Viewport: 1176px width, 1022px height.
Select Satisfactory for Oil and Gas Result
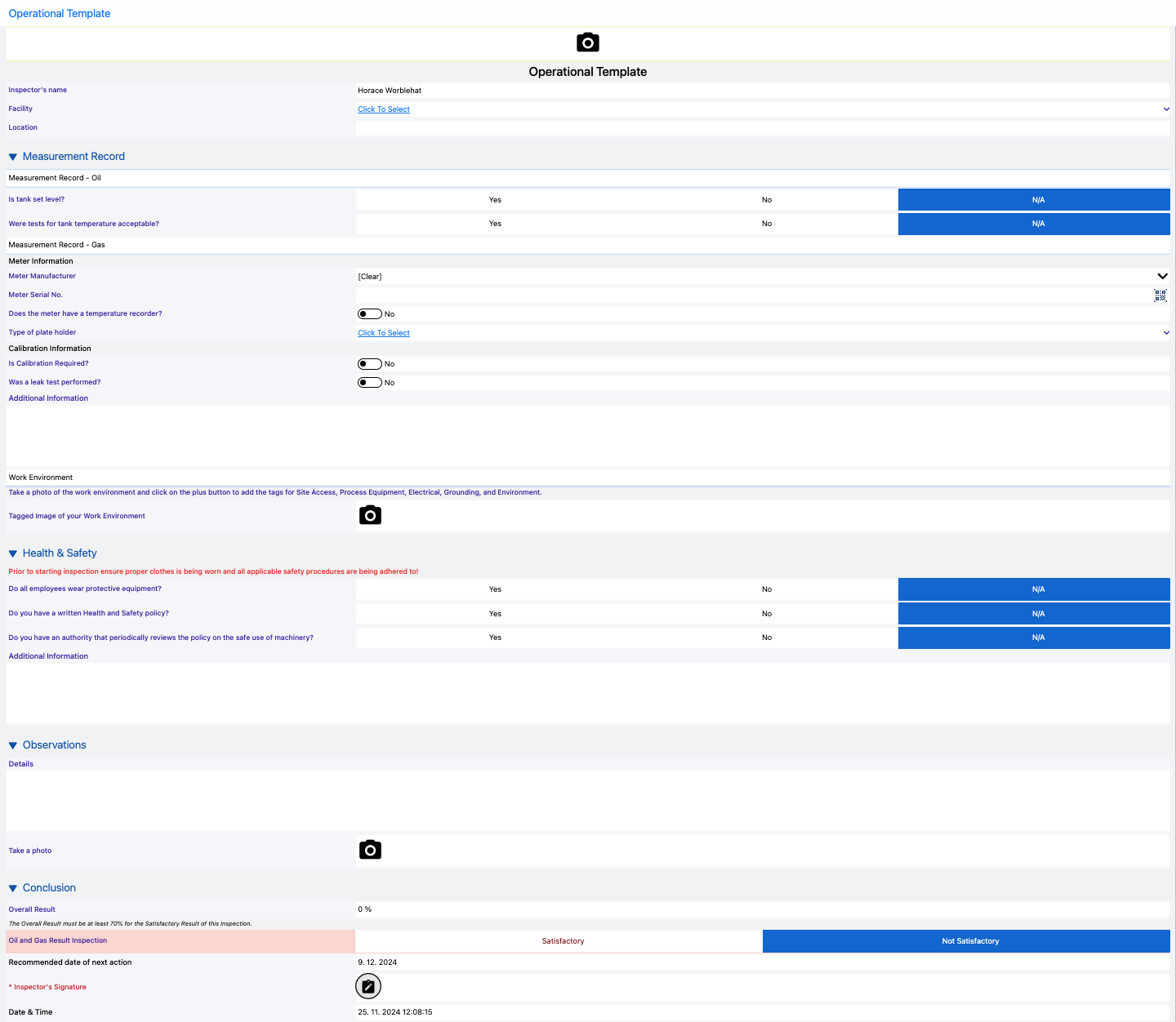coord(563,941)
